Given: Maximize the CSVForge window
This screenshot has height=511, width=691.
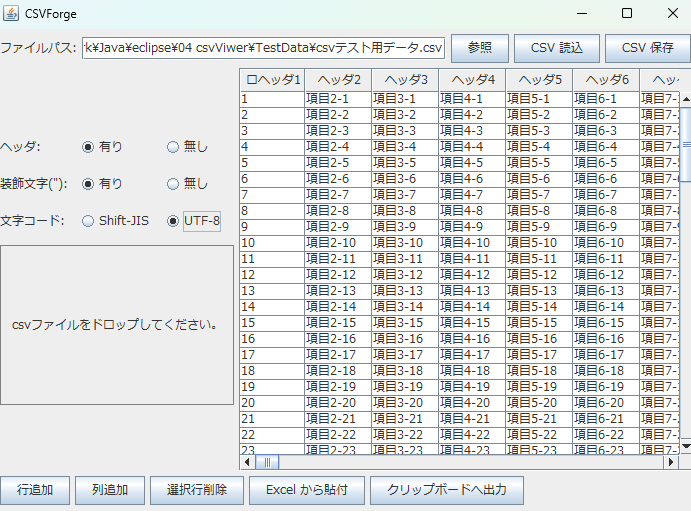Looking at the screenshot, I should click(627, 13).
